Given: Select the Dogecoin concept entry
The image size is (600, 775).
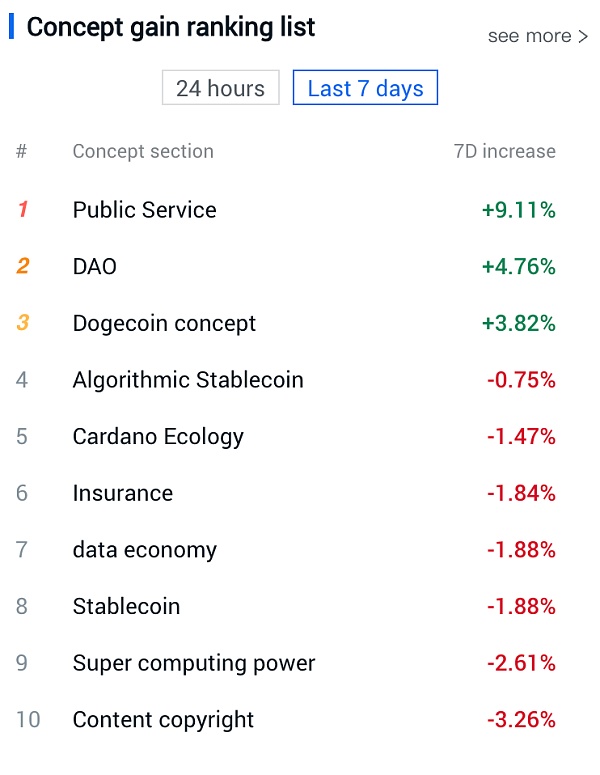Looking at the screenshot, I should point(164,324).
